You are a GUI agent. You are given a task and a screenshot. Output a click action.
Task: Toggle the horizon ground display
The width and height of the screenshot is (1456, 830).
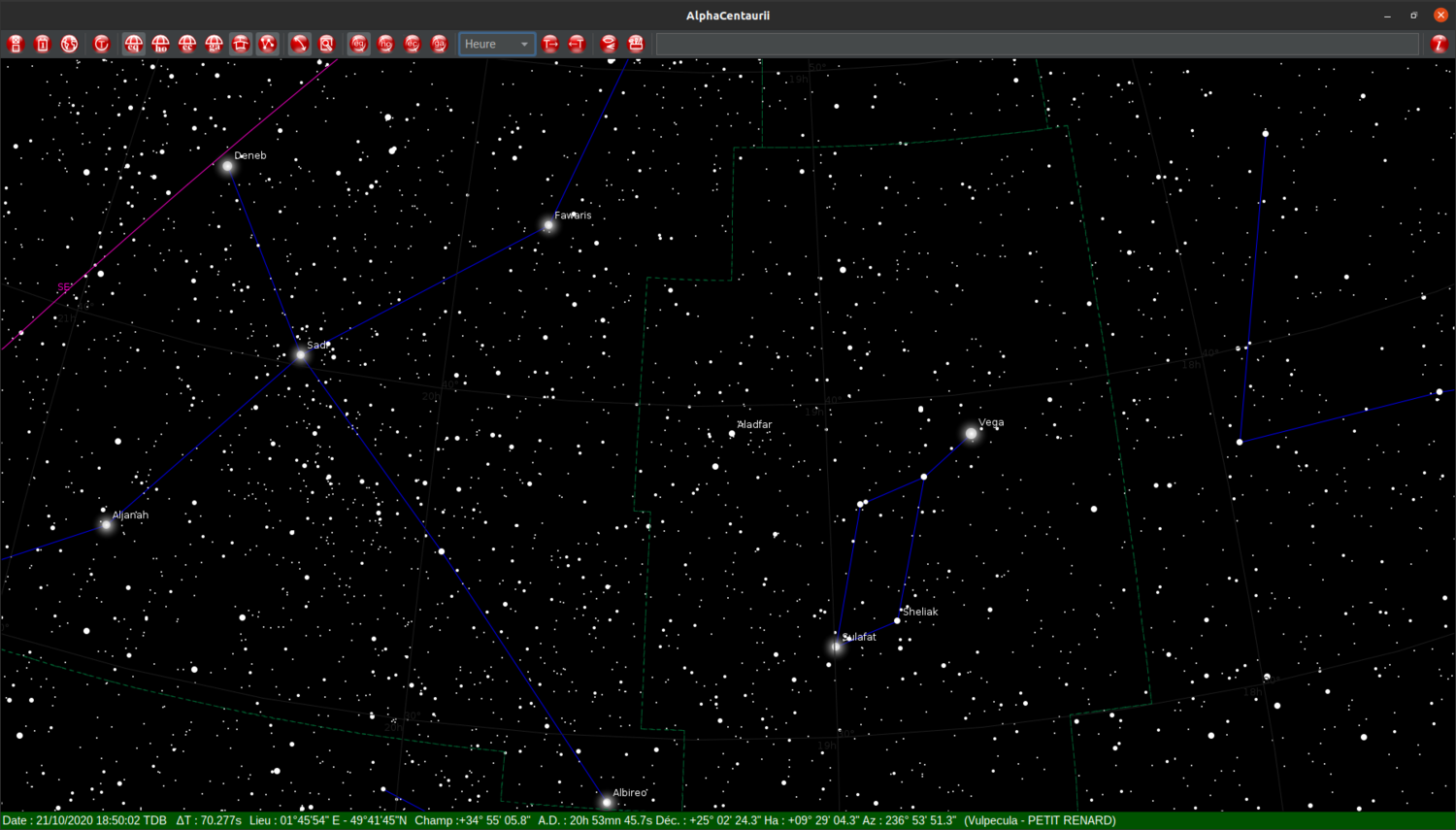[x=240, y=44]
